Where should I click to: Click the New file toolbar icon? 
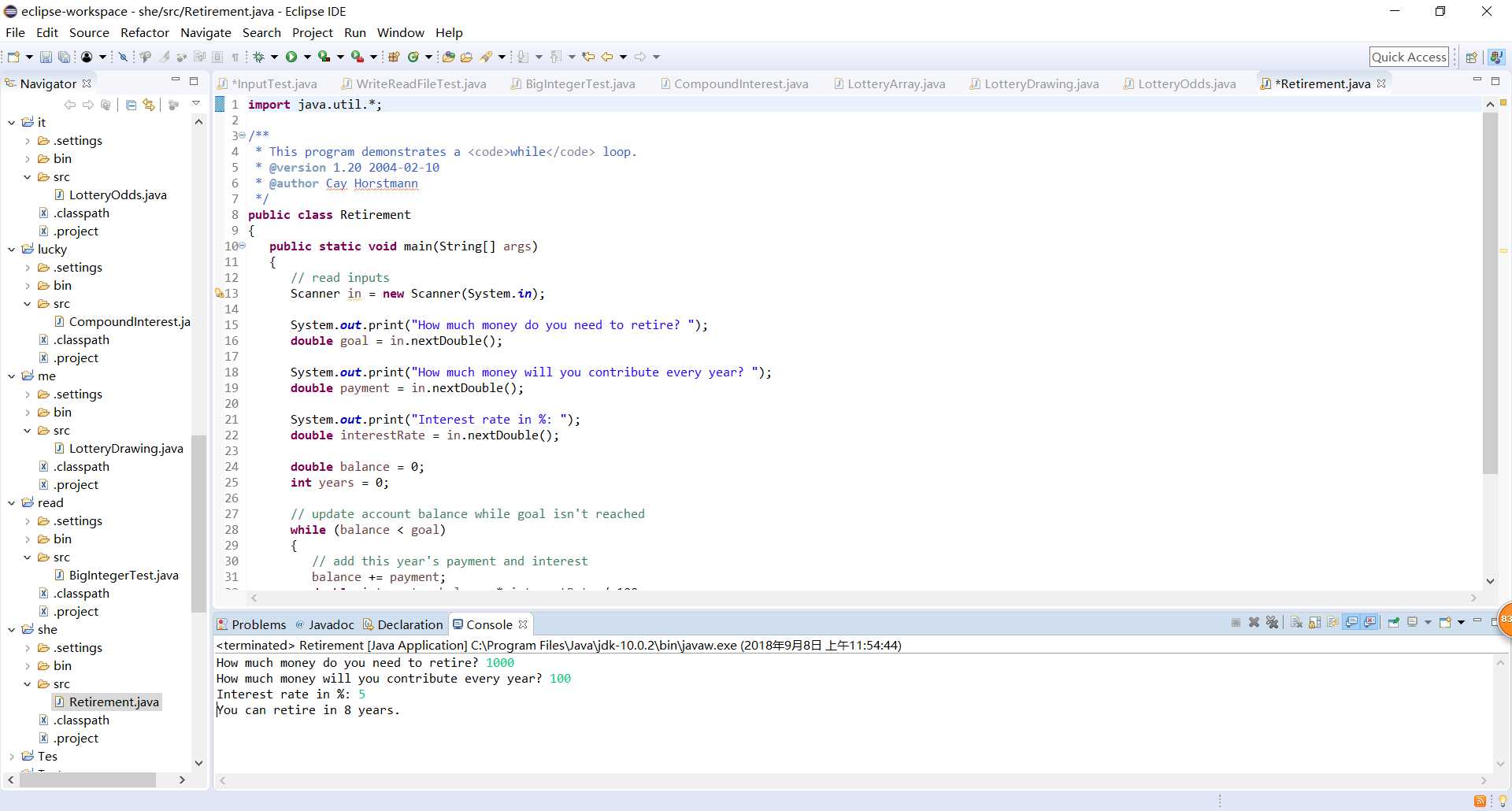13,57
